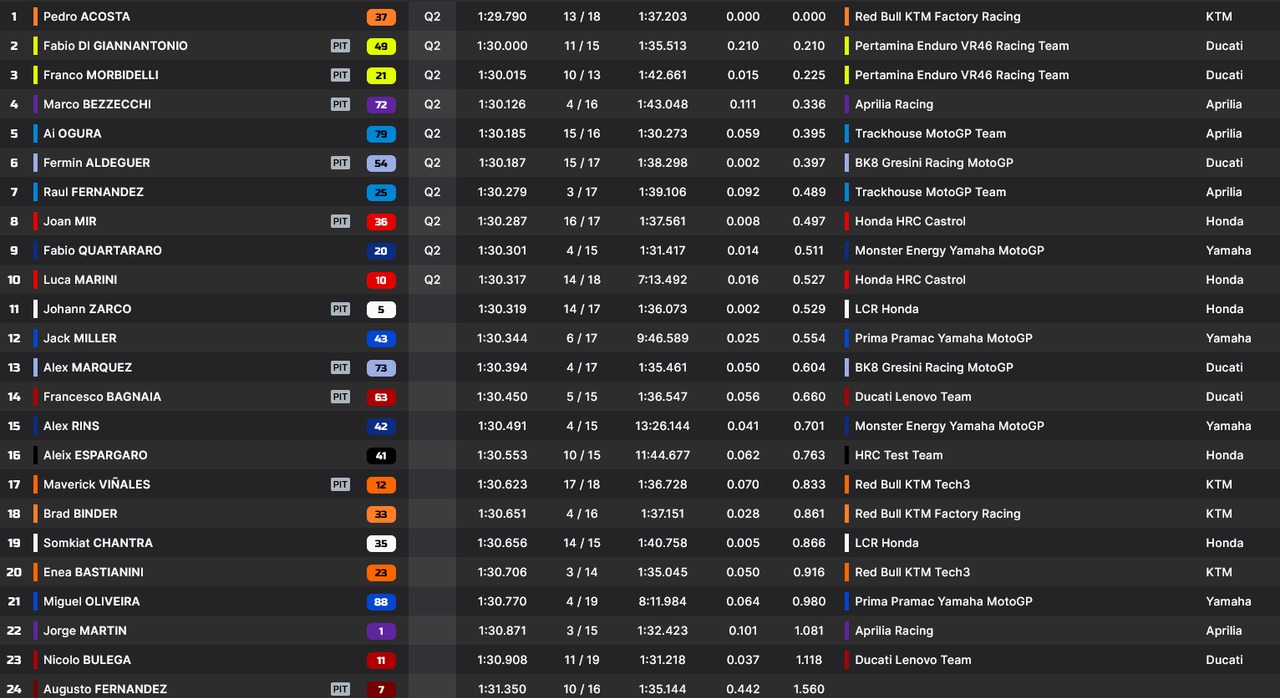Click the Q2 label in Luca Marini's row
1280x698 pixels.
432,280
